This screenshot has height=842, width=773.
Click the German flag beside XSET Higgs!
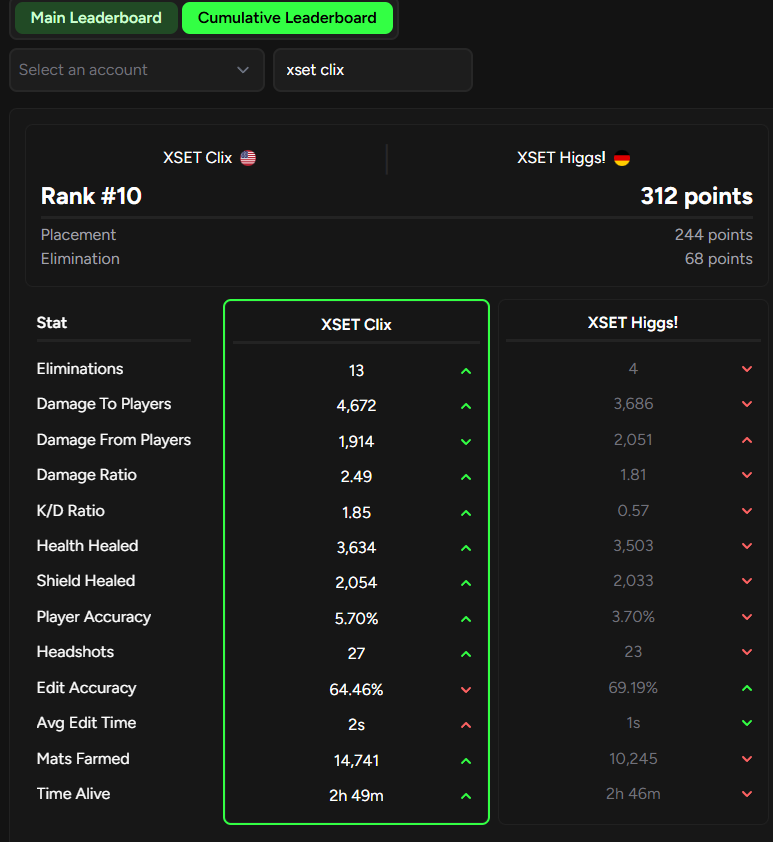pyautogui.click(x=622, y=158)
